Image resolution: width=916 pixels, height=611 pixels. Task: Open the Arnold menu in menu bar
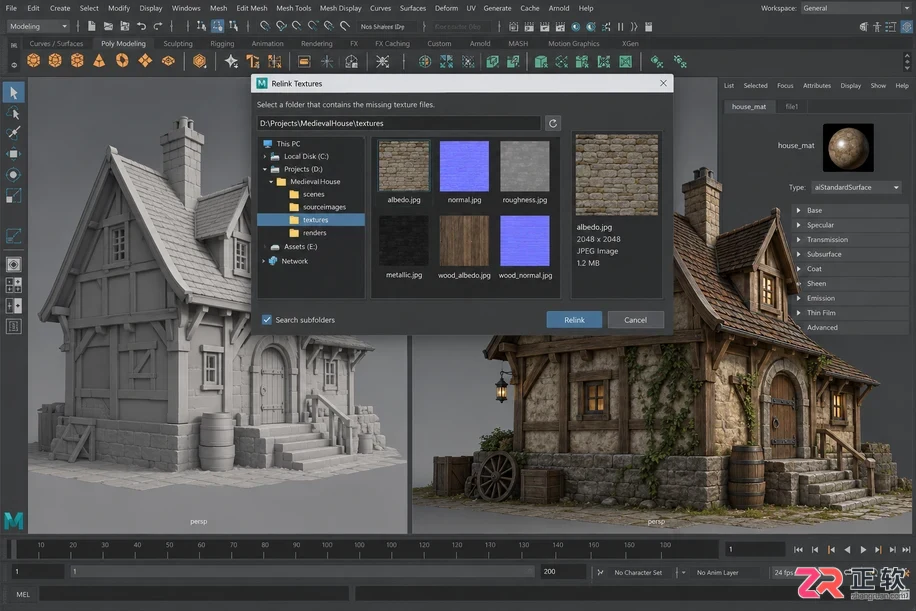point(558,8)
